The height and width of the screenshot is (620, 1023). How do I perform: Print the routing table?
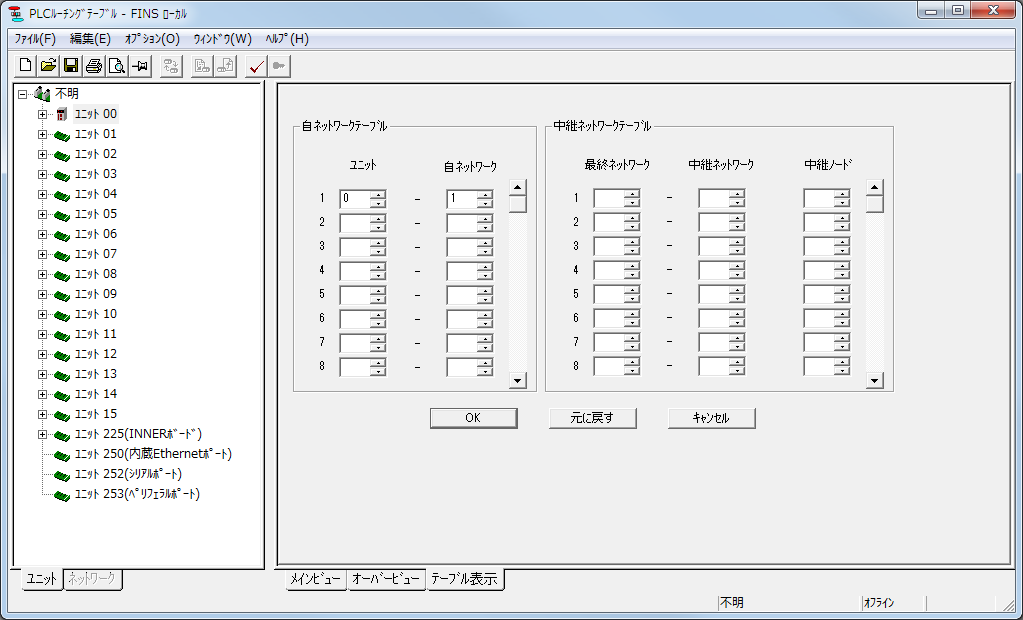coord(93,65)
